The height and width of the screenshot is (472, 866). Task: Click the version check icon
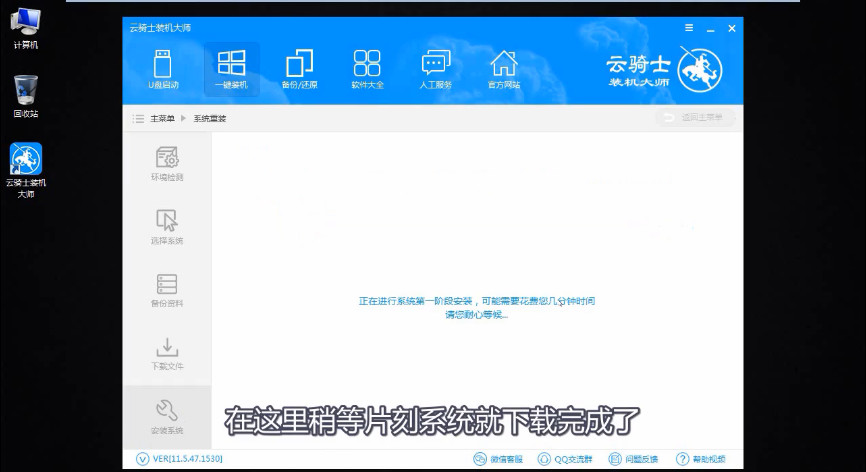(x=142, y=459)
